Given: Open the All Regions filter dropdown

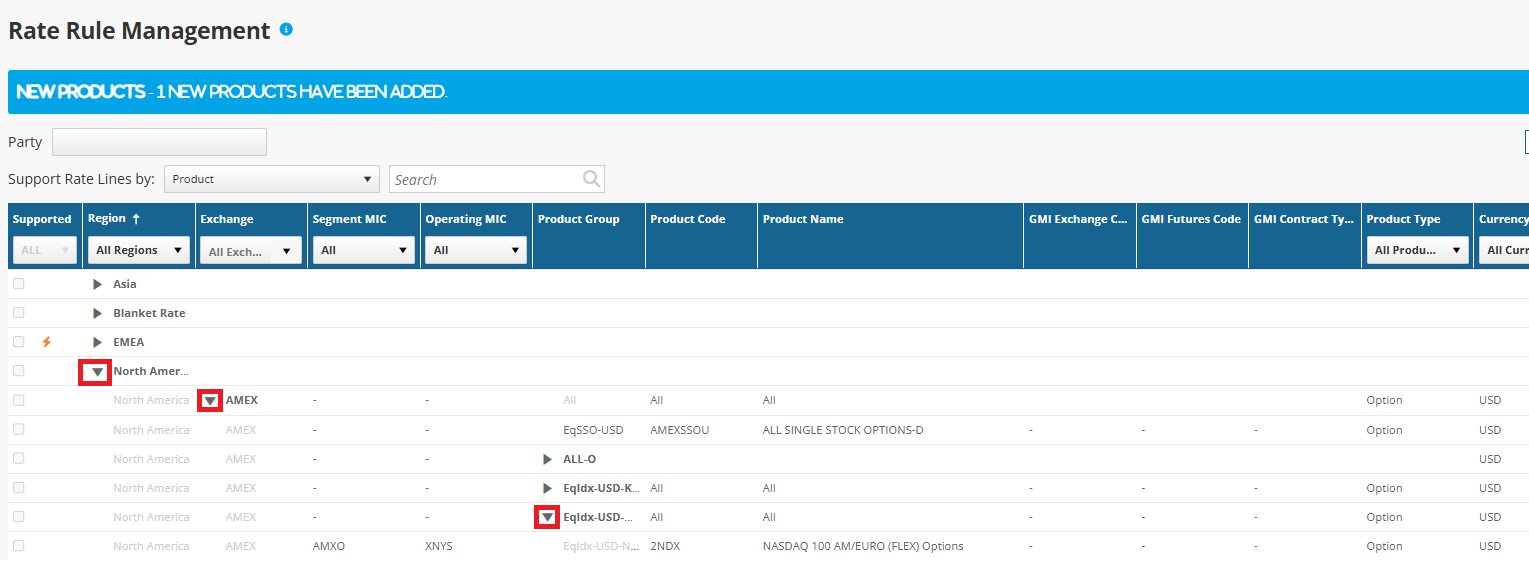Looking at the screenshot, I should tap(139, 250).
